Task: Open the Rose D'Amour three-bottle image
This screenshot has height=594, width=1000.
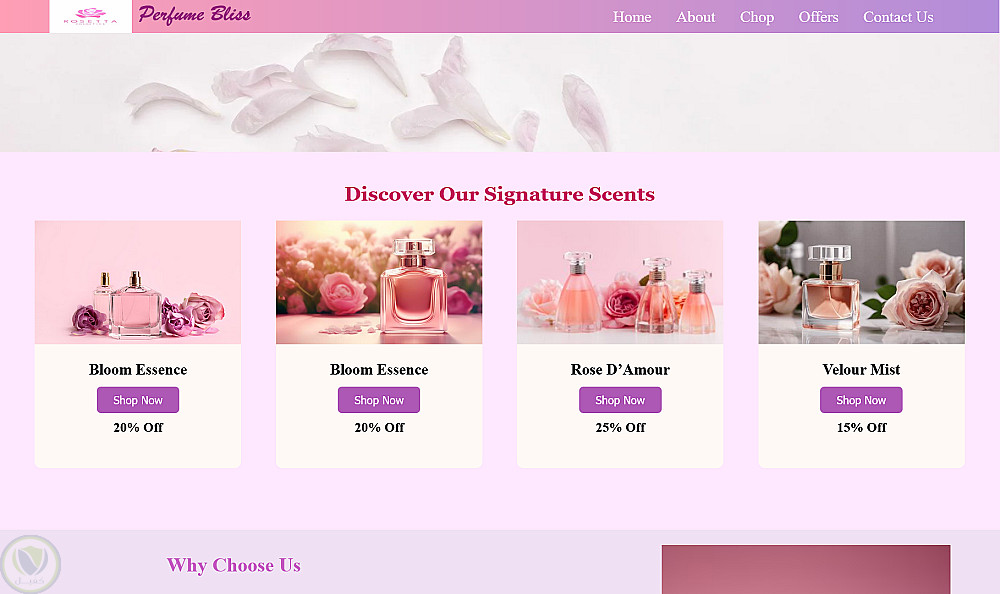Action: click(x=620, y=282)
